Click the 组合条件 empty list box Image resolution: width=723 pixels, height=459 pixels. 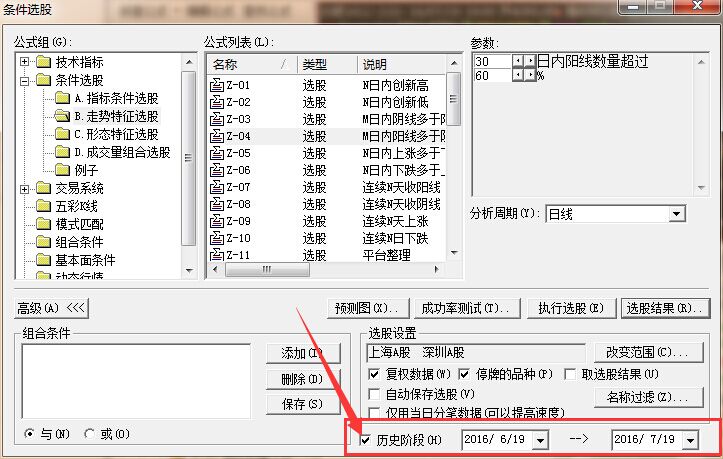[136, 381]
